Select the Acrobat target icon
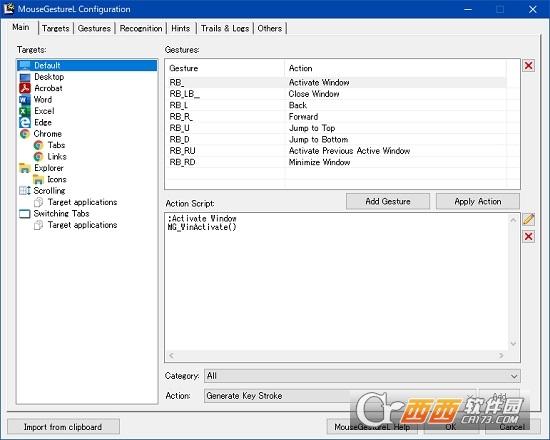The height and width of the screenshot is (440, 550). [x=25, y=88]
